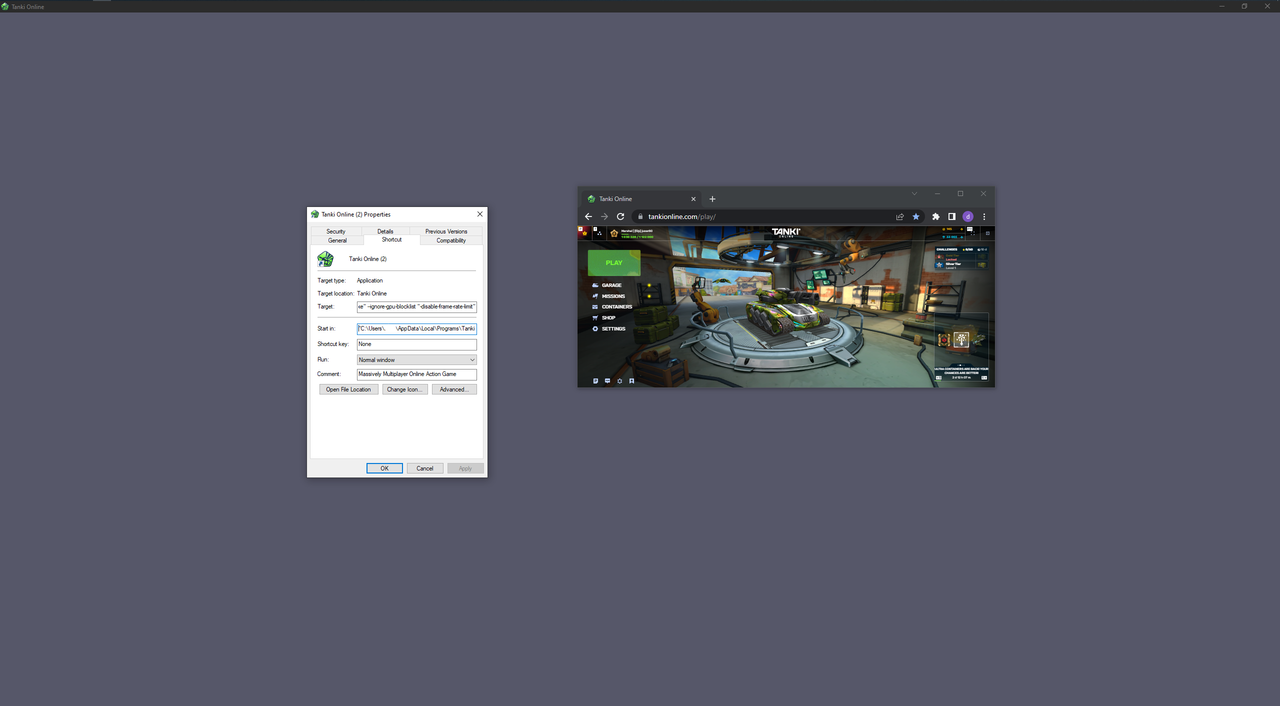Click the CHALLENGES panel header
1280x706 pixels.
pos(962,249)
